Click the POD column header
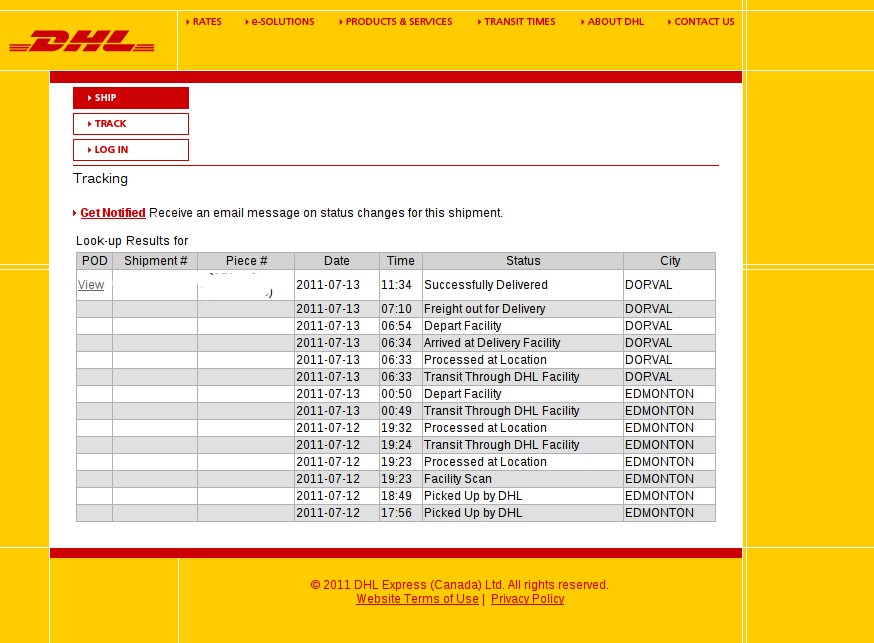874x643 pixels. click(95, 261)
